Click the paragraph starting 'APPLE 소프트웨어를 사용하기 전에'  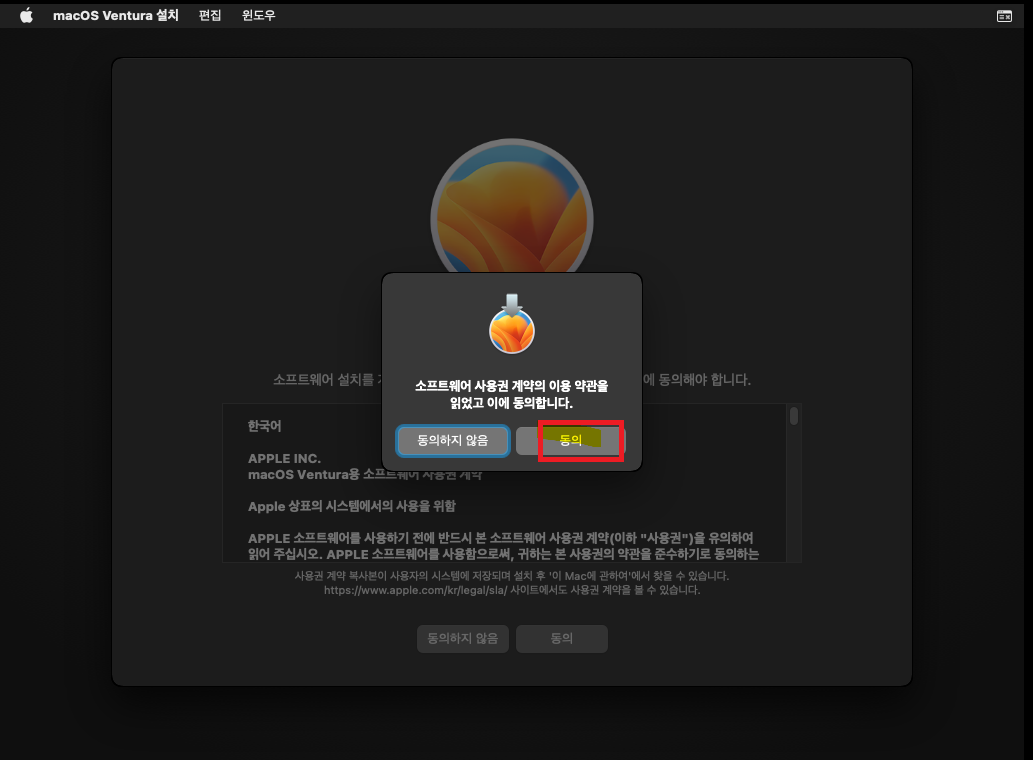tap(503, 546)
